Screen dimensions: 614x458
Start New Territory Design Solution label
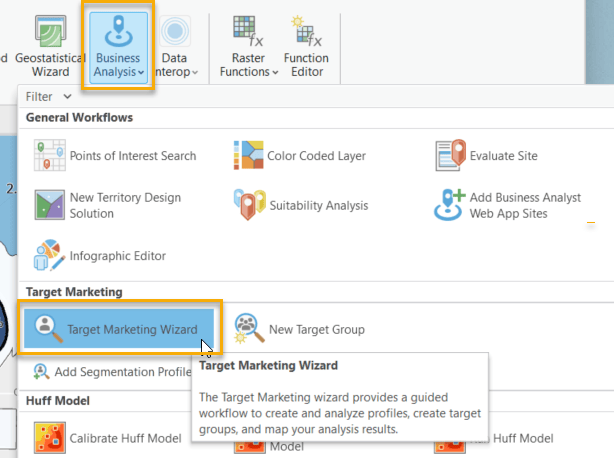pos(125,206)
